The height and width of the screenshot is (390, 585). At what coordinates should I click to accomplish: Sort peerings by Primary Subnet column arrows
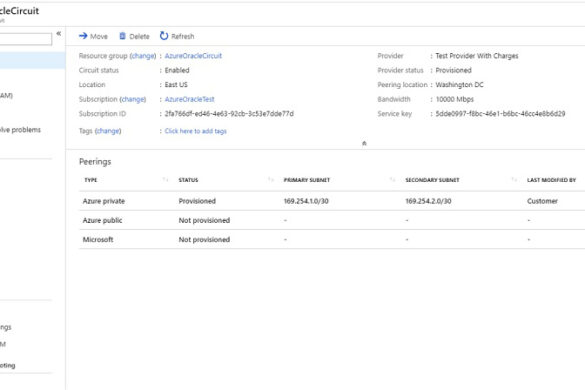click(392, 180)
